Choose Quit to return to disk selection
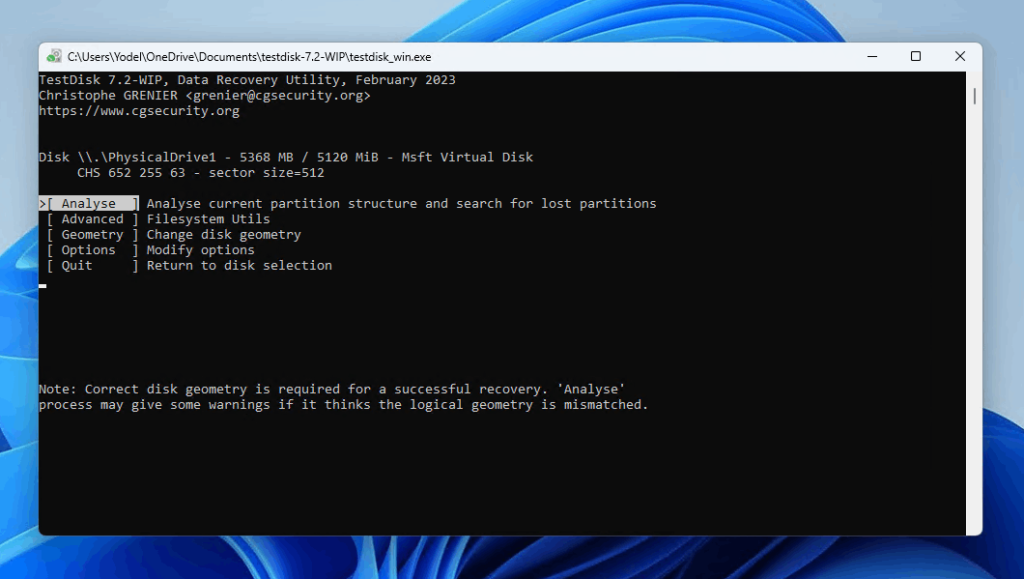 (75, 265)
